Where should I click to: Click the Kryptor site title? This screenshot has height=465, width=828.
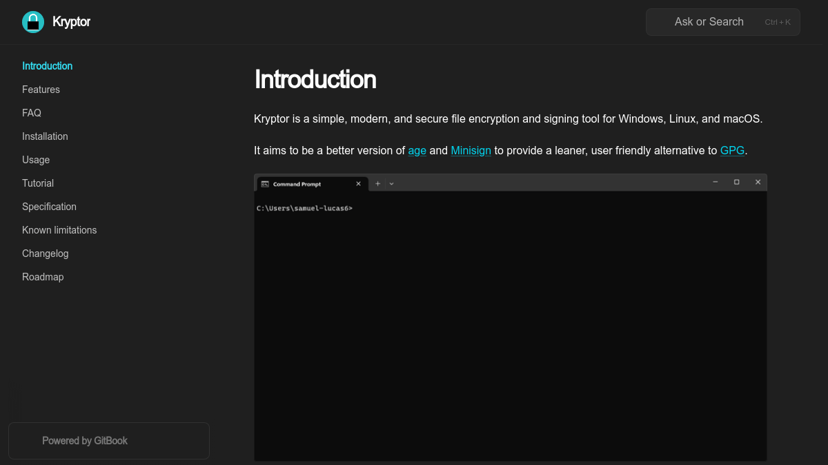71,22
